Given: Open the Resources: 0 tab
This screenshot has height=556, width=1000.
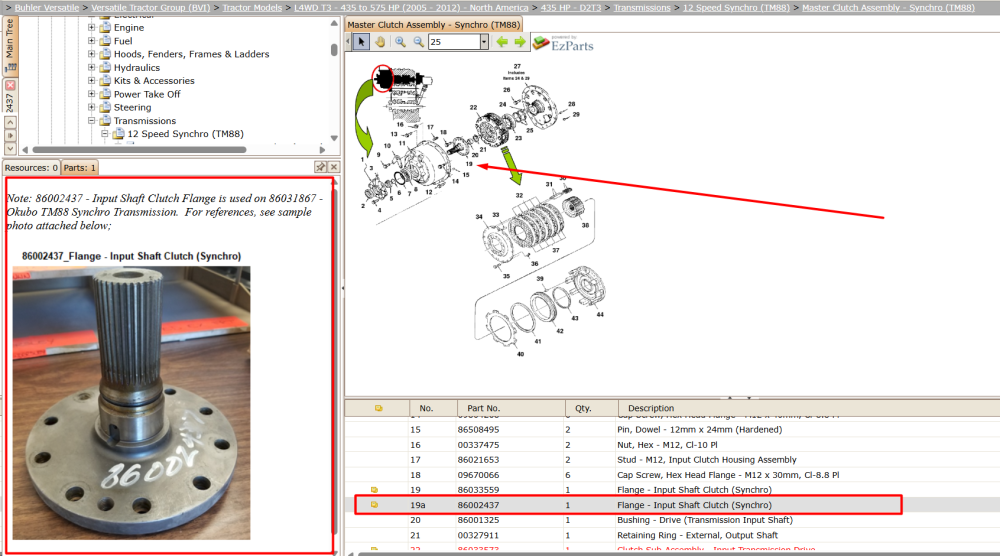Looking at the screenshot, I should click(31, 168).
